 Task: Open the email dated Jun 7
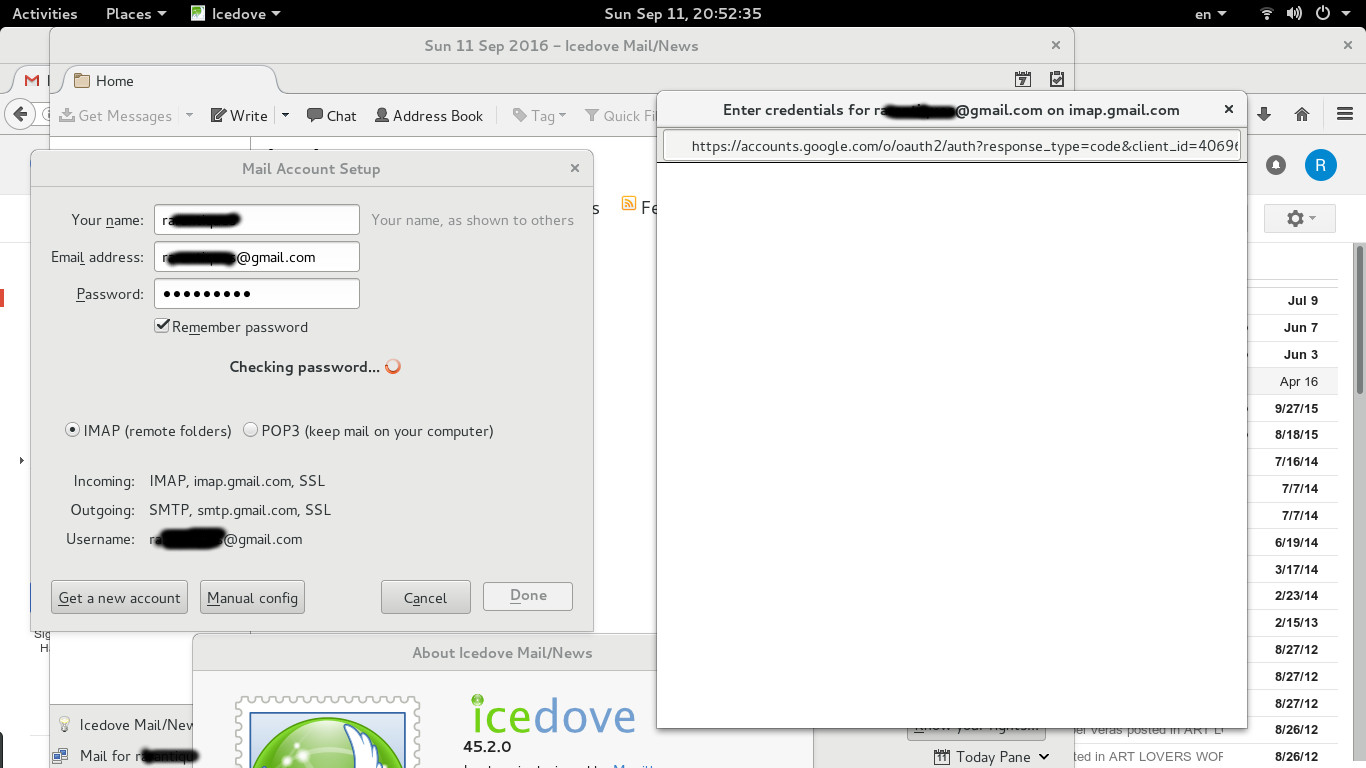point(1300,327)
